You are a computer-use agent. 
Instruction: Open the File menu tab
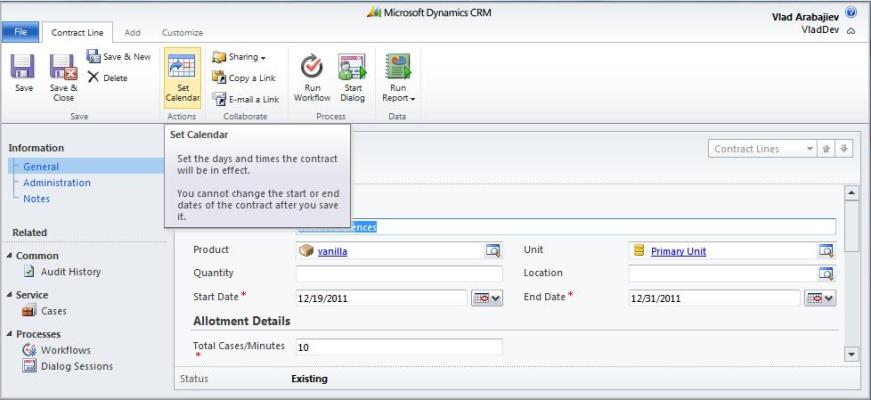[20, 32]
